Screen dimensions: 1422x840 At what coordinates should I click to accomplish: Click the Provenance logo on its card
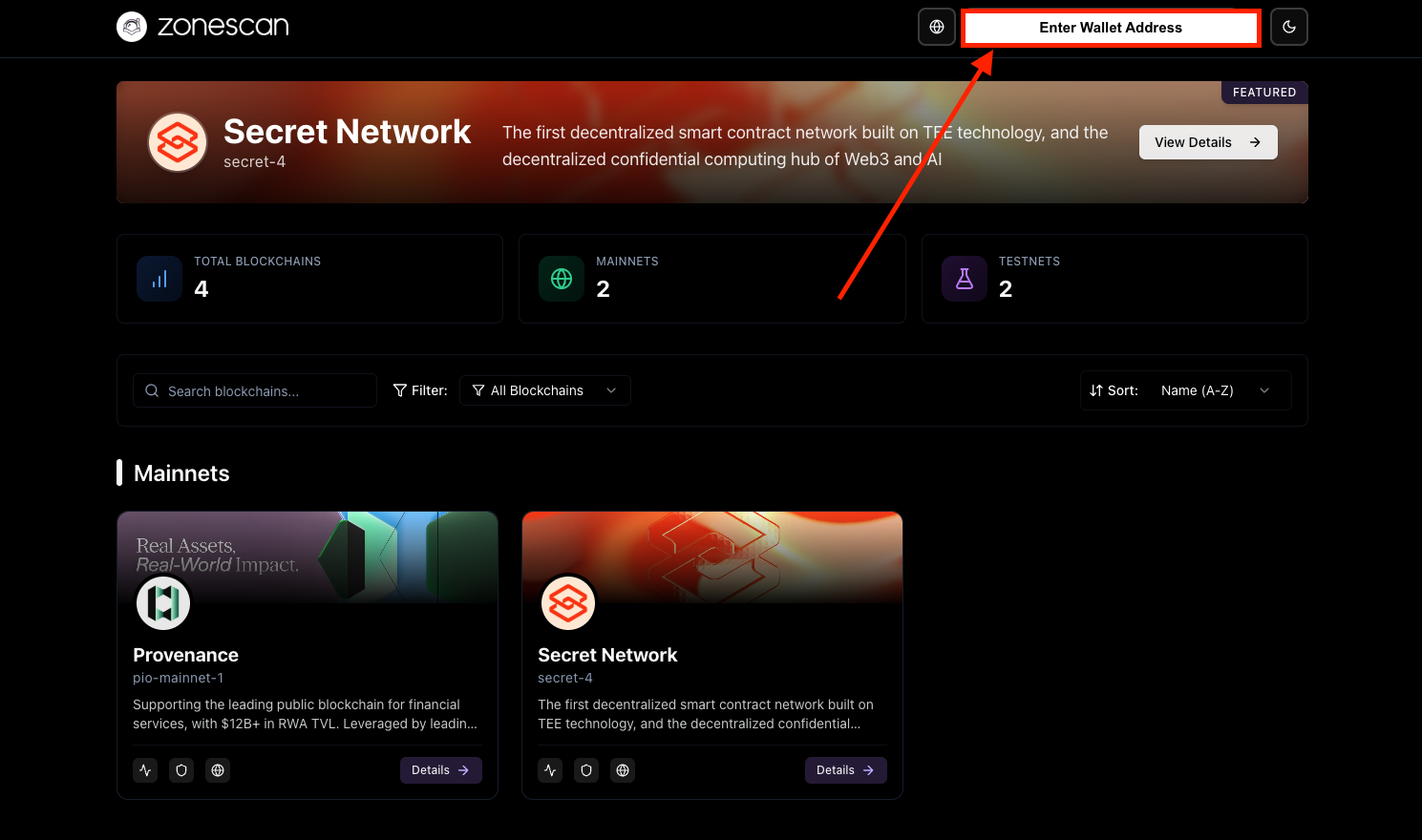coord(163,603)
